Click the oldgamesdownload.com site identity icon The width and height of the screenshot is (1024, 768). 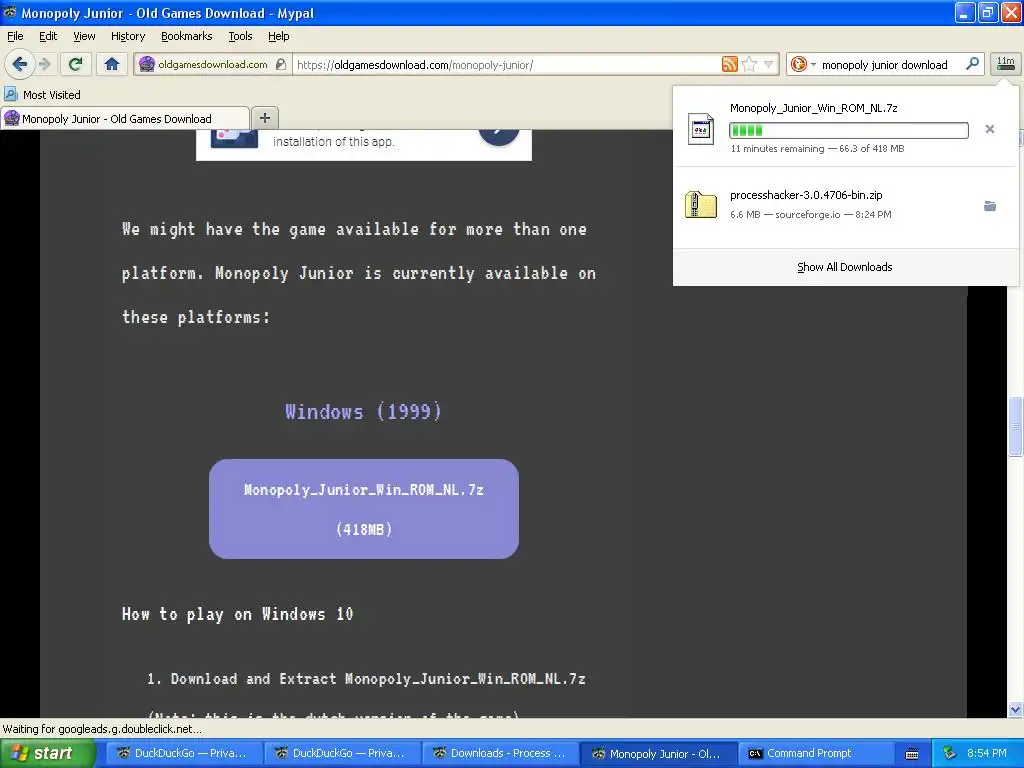[x=147, y=64]
